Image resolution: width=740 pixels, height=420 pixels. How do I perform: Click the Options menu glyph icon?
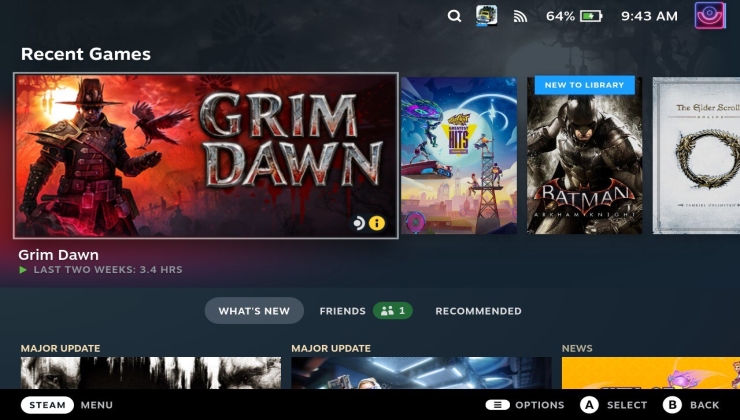497,405
